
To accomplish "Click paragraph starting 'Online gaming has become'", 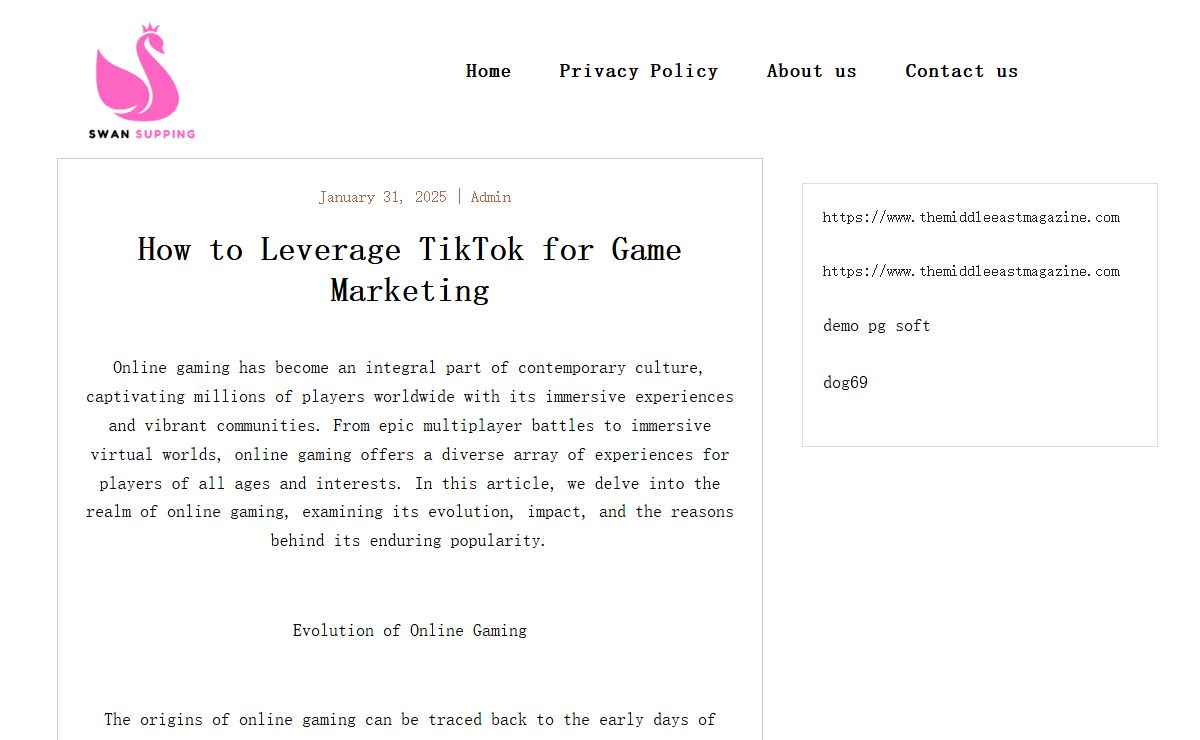I will 410,454.
